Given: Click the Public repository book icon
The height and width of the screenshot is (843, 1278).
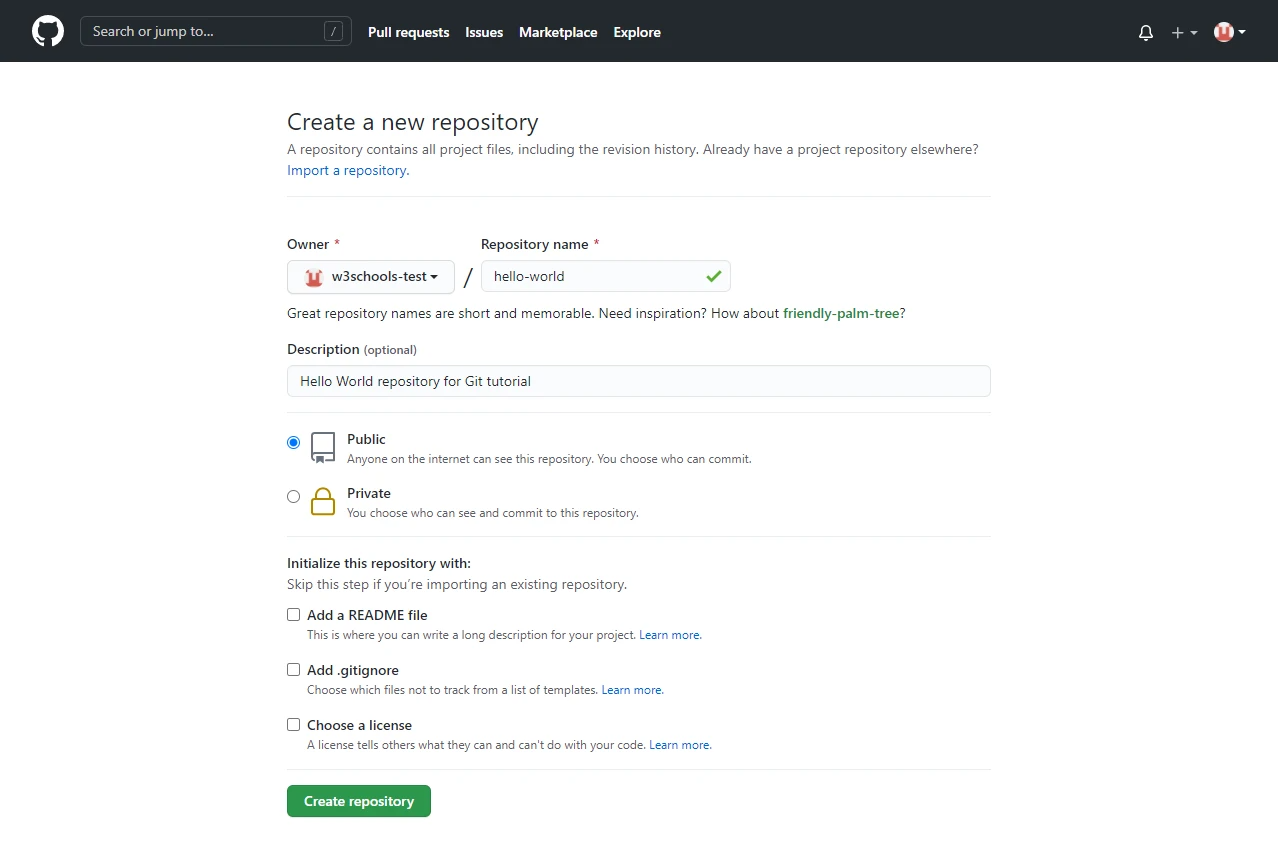Looking at the screenshot, I should pos(322,447).
